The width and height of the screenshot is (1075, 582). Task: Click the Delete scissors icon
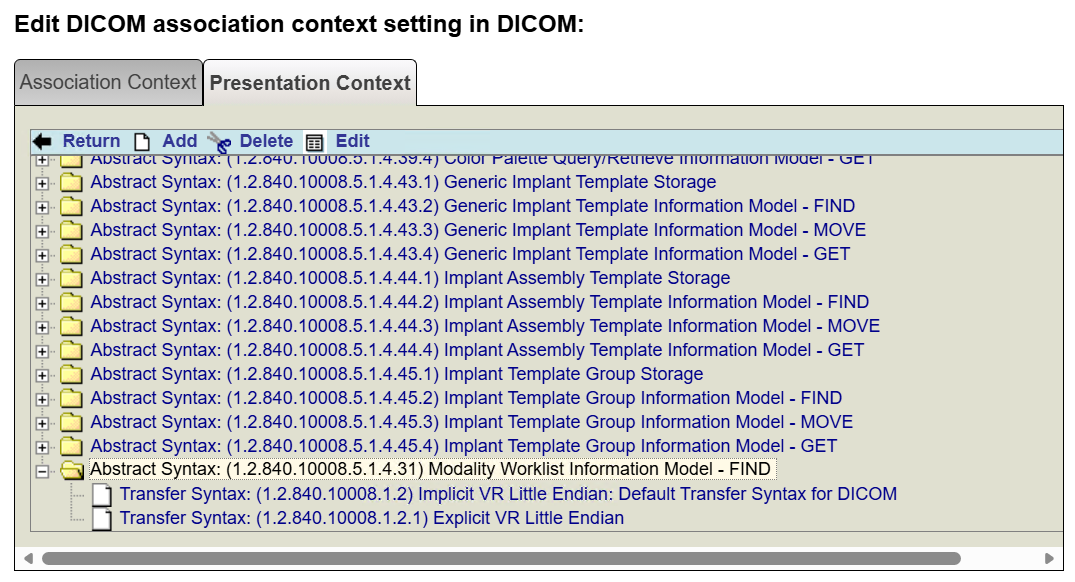pos(219,142)
